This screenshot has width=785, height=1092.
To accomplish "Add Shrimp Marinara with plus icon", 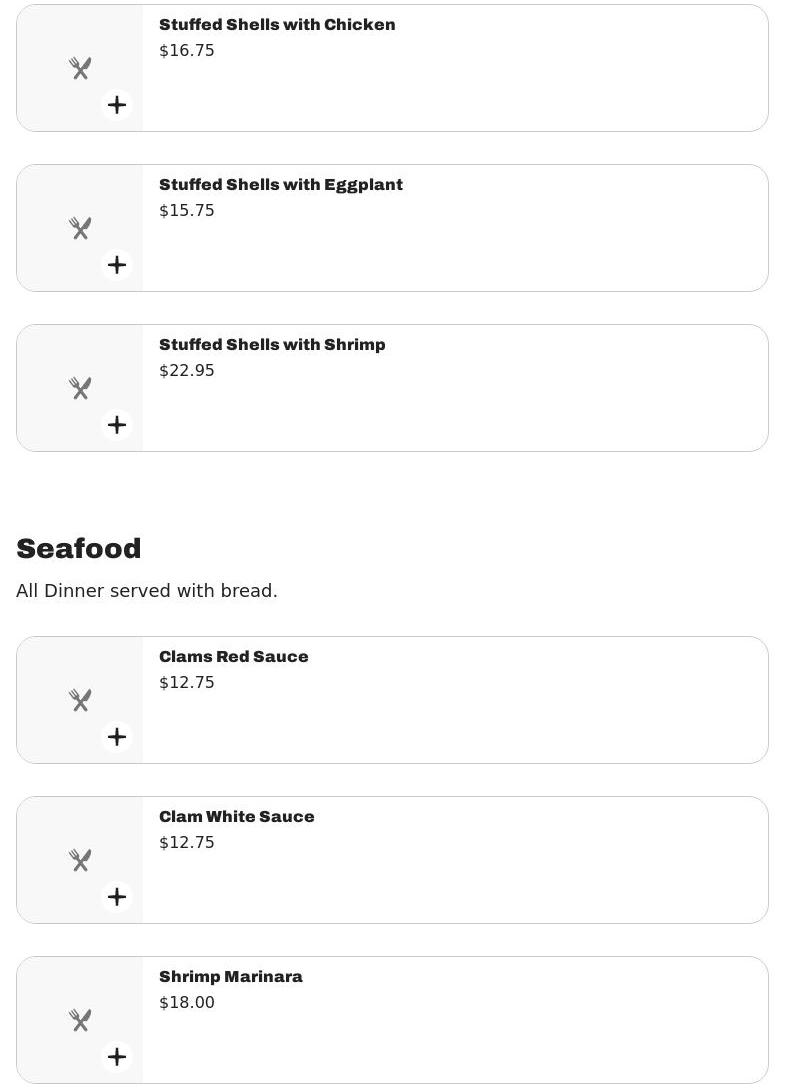I will [x=117, y=1057].
